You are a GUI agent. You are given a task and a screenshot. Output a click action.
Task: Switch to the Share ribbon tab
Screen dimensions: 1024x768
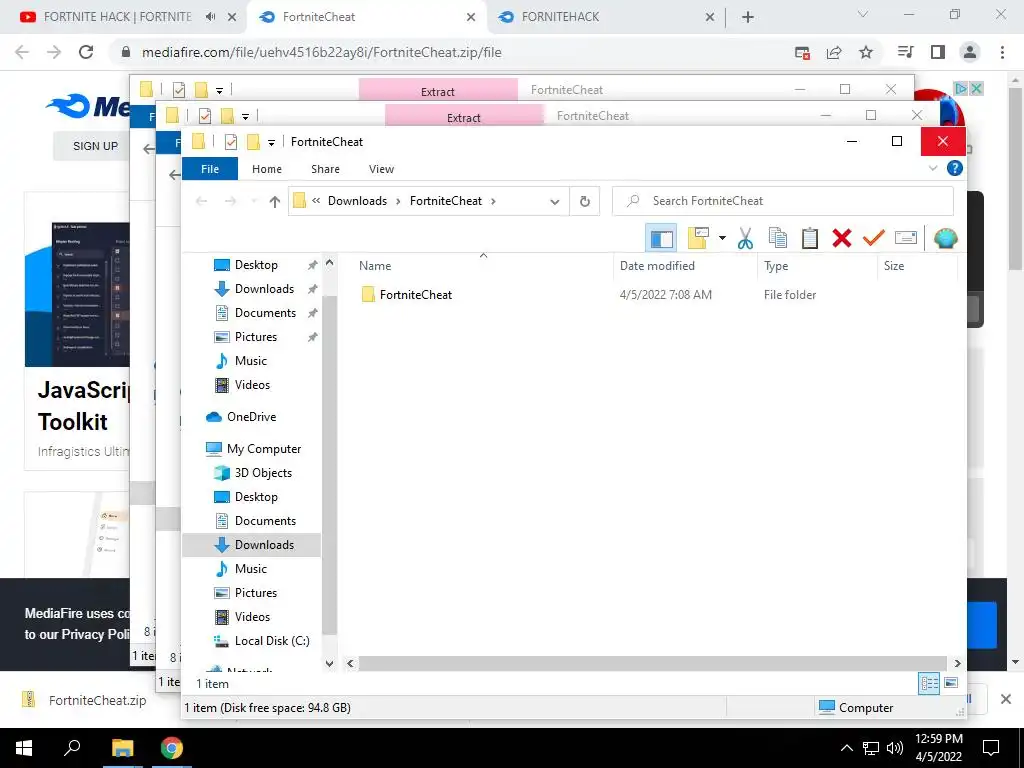[x=325, y=169]
